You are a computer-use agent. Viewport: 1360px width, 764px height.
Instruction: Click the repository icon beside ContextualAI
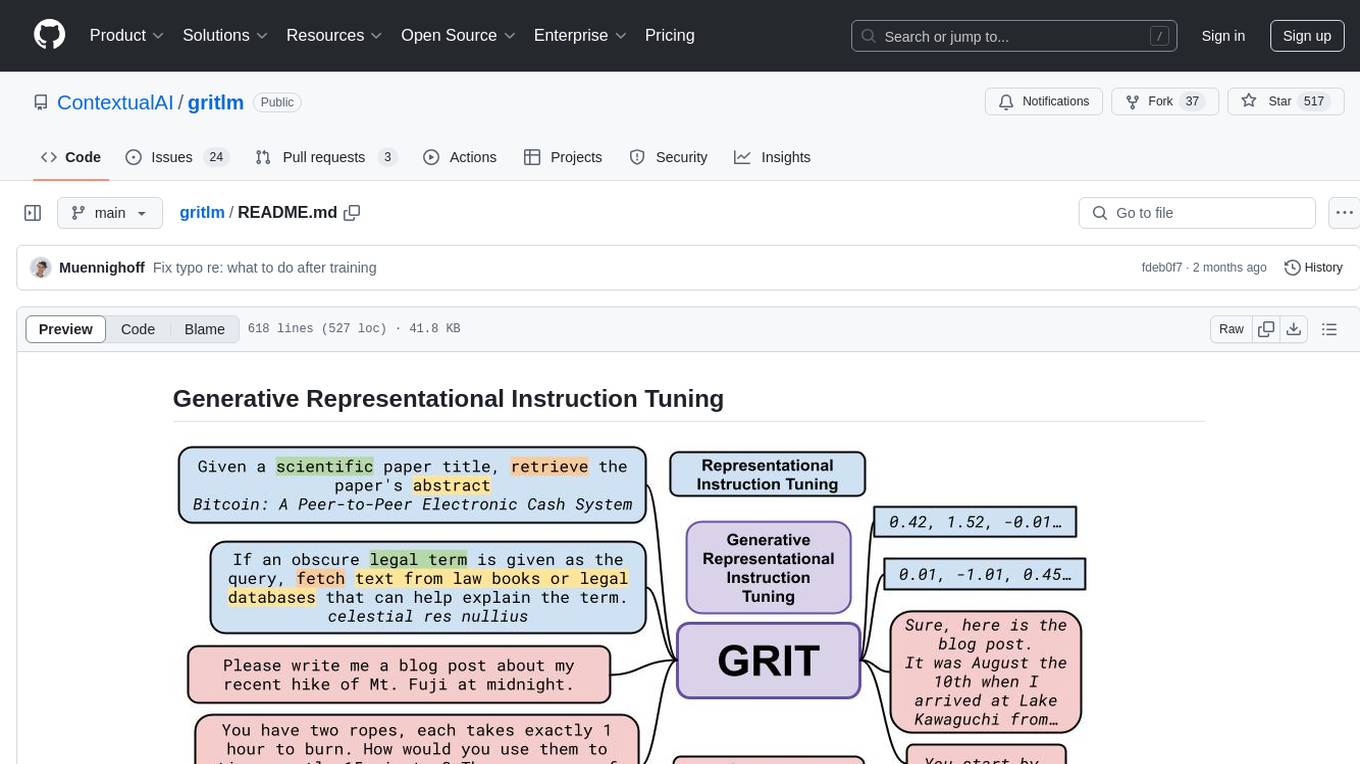40,102
